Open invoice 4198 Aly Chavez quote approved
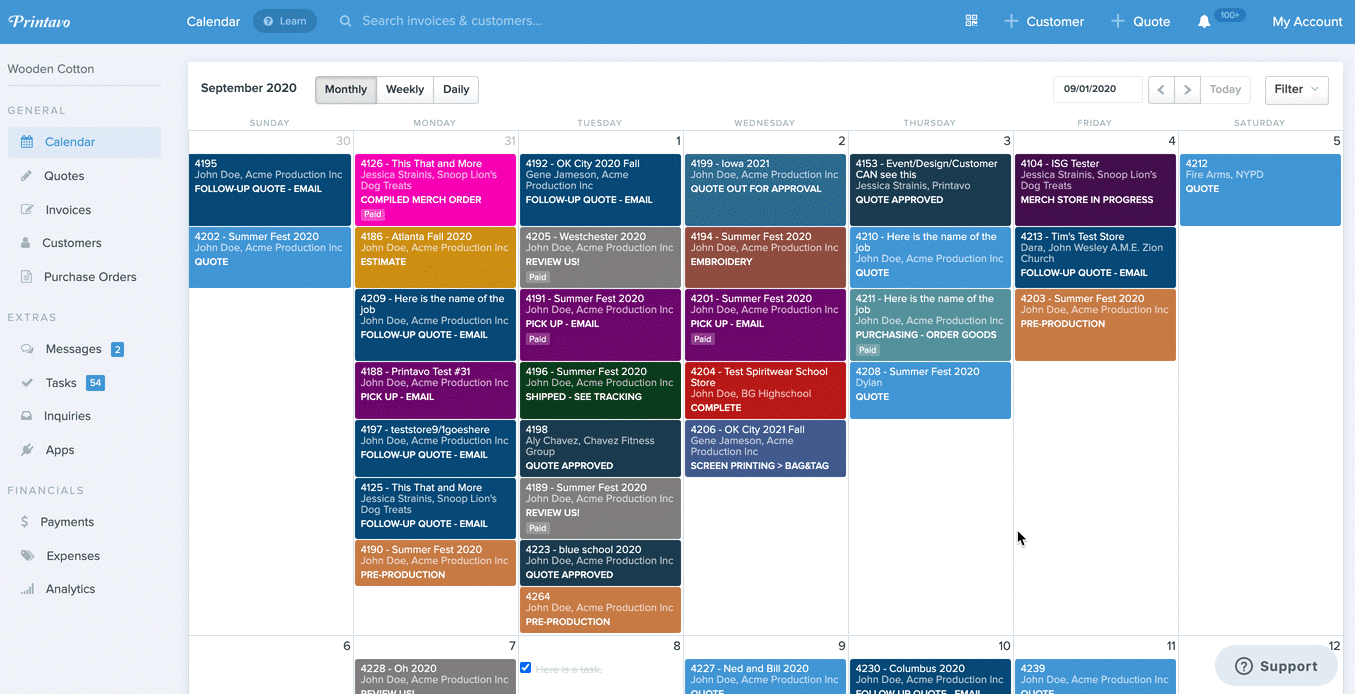This screenshot has width=1355, height=694. click(x=600, y=448)
